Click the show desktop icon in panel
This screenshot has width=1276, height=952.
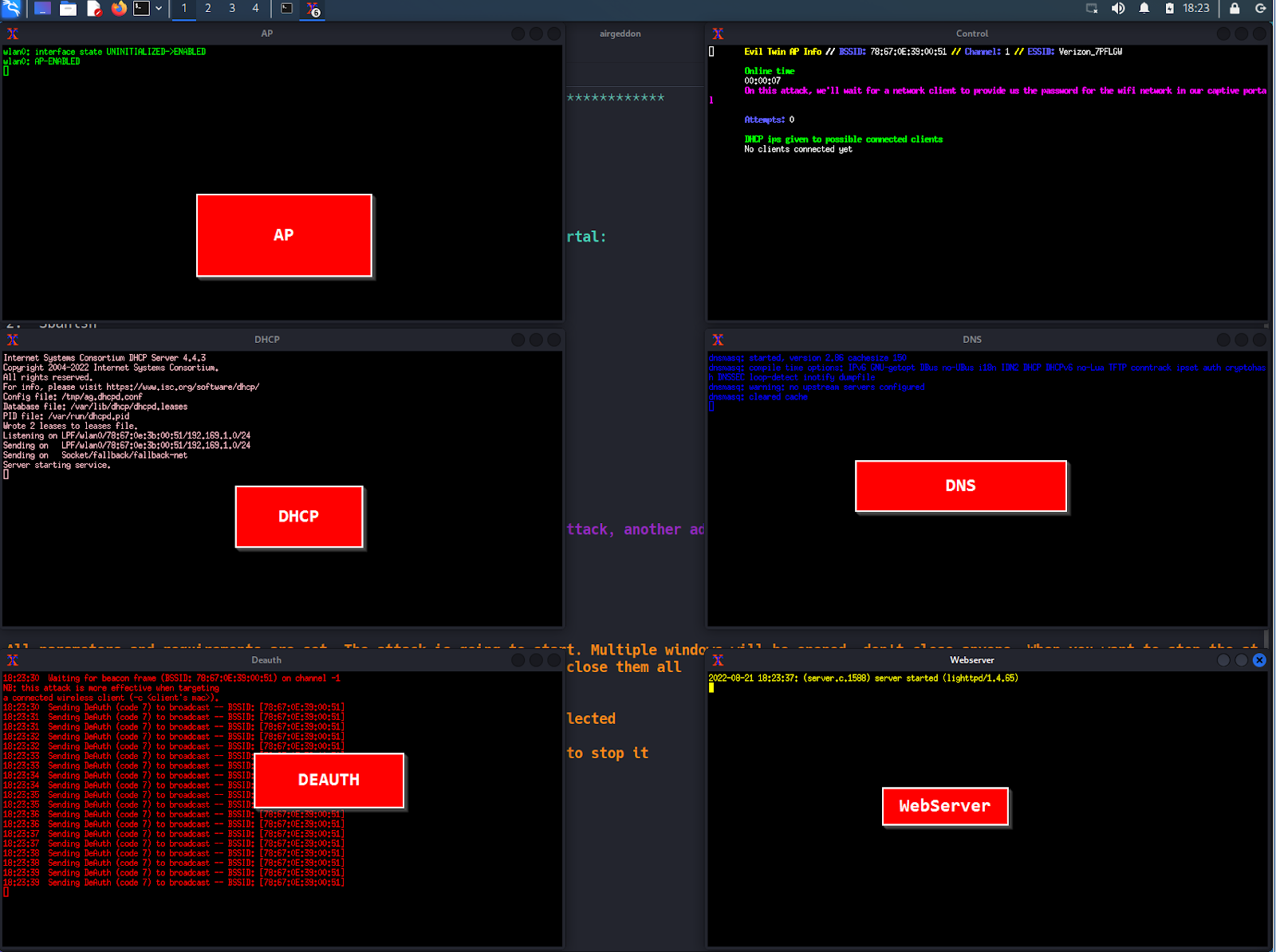42,9
